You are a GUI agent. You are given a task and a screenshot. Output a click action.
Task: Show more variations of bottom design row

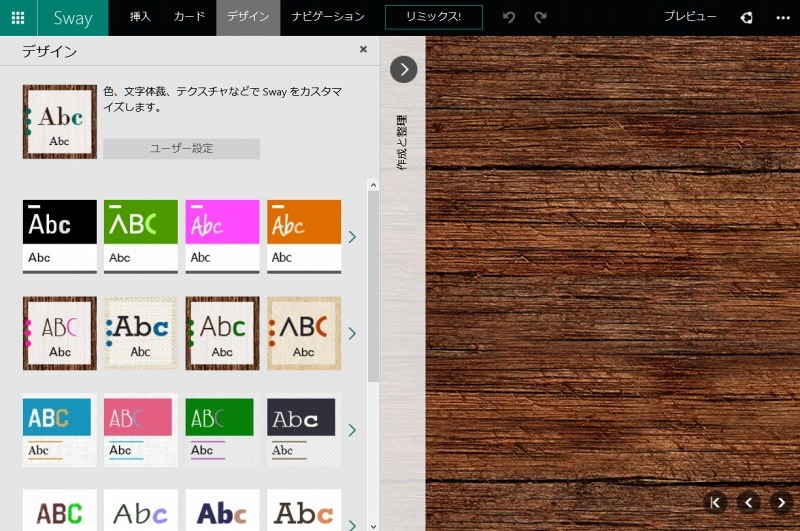coord(352,524)
